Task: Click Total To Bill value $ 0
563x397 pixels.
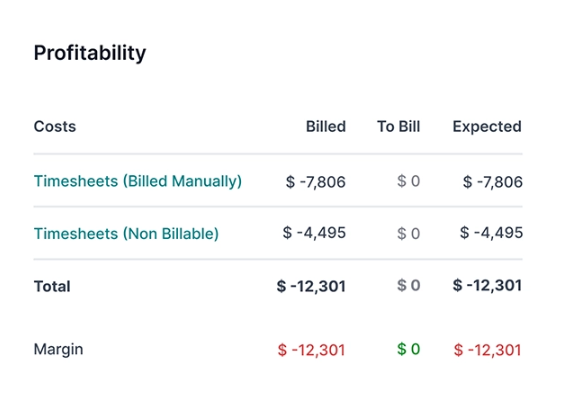Action: pos(409,286)
